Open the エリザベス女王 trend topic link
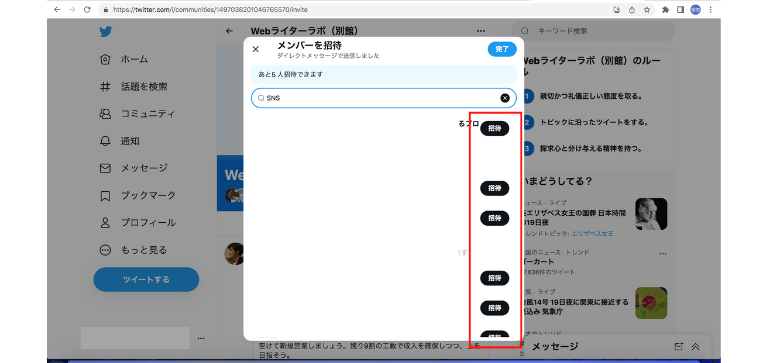 point(592,234)
